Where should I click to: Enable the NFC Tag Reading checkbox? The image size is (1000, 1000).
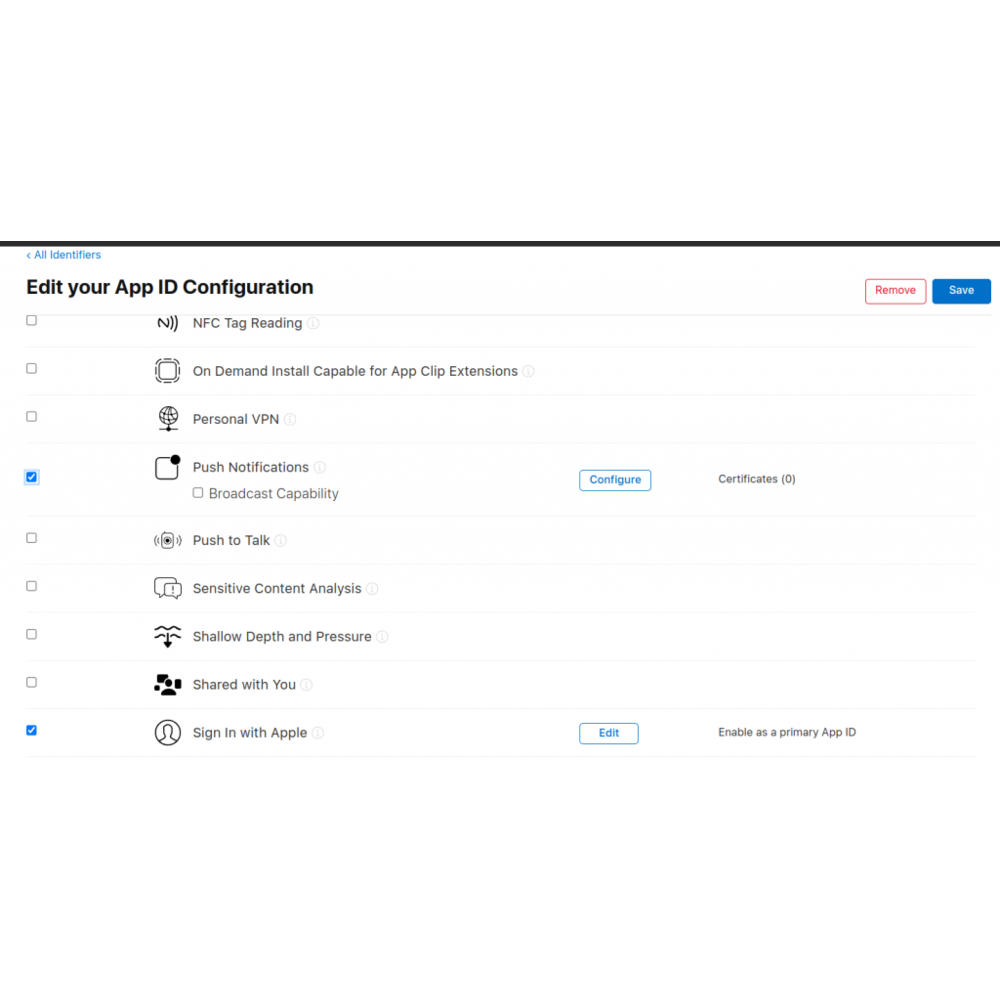pos(31,321)
